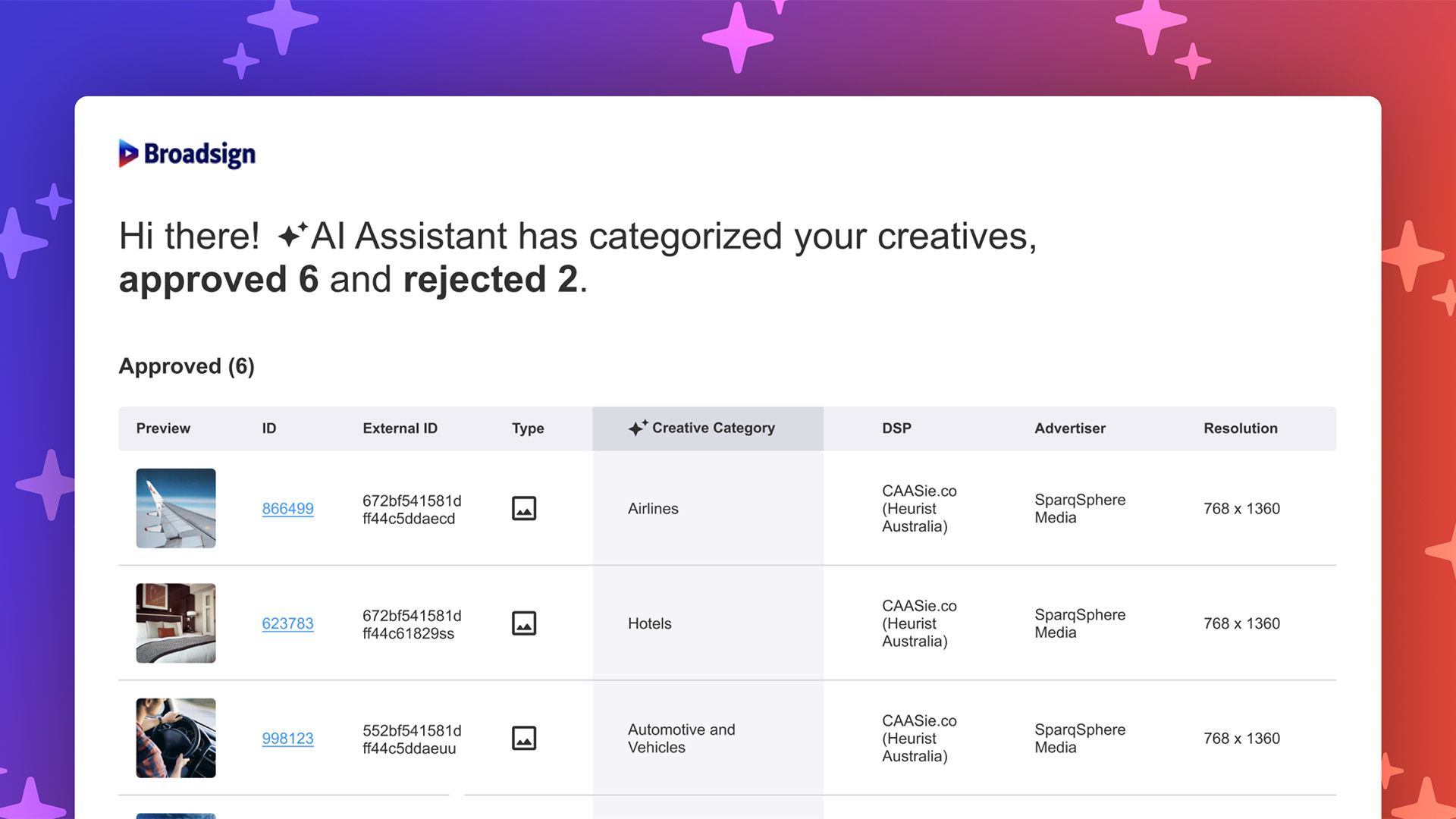Click the DSP column header
The height and width of the screenshot is (819, 1456).
(896, 428)
